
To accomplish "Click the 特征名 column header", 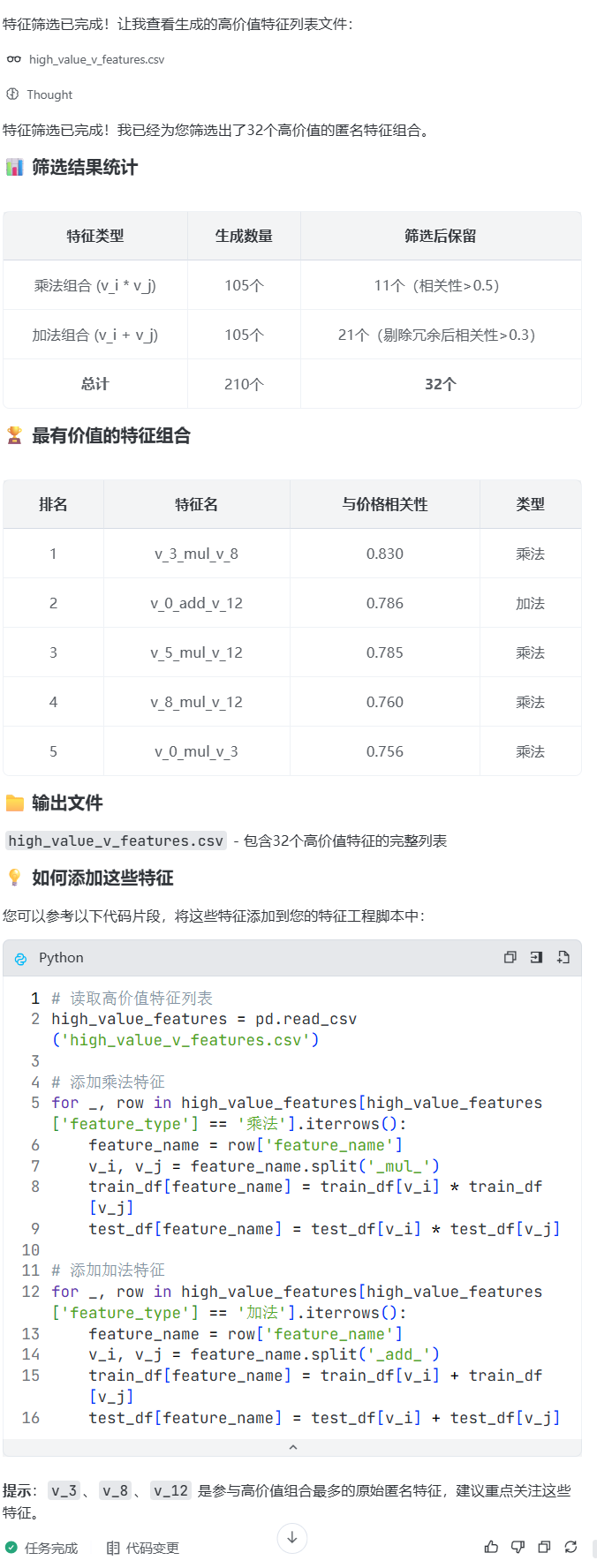I will tap(196, 504).
